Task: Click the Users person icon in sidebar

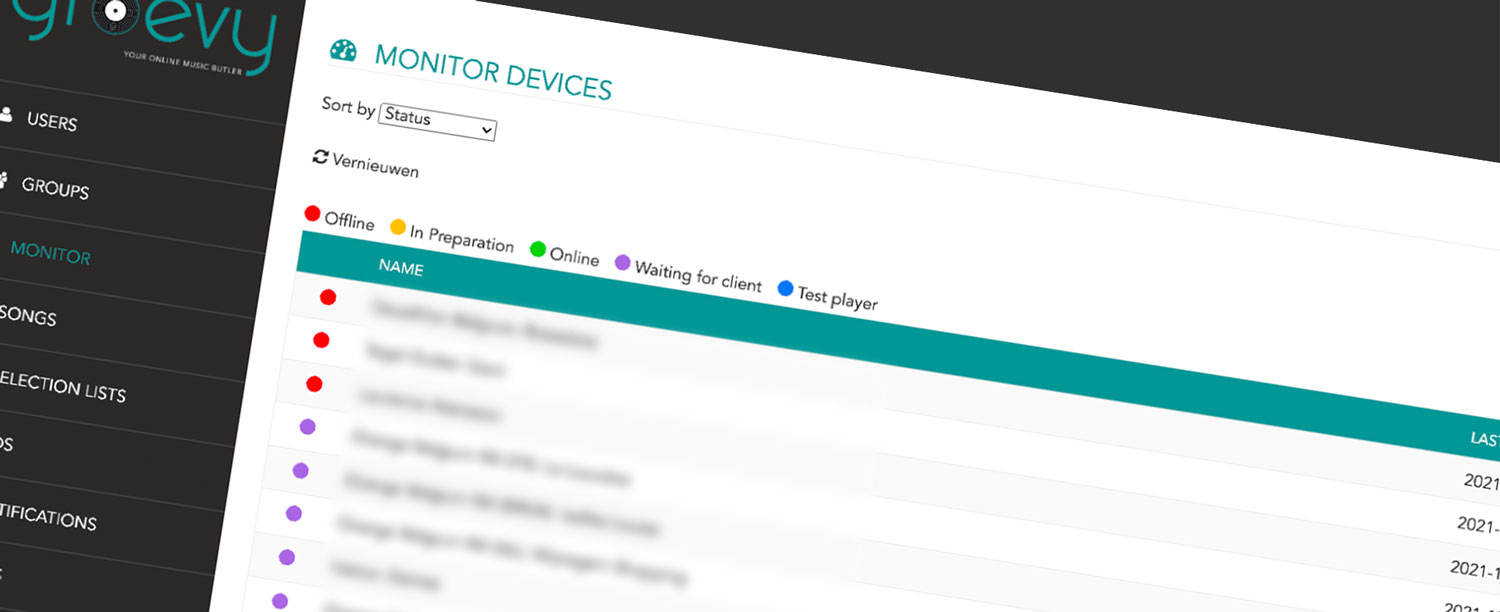Action: (7, 114)
